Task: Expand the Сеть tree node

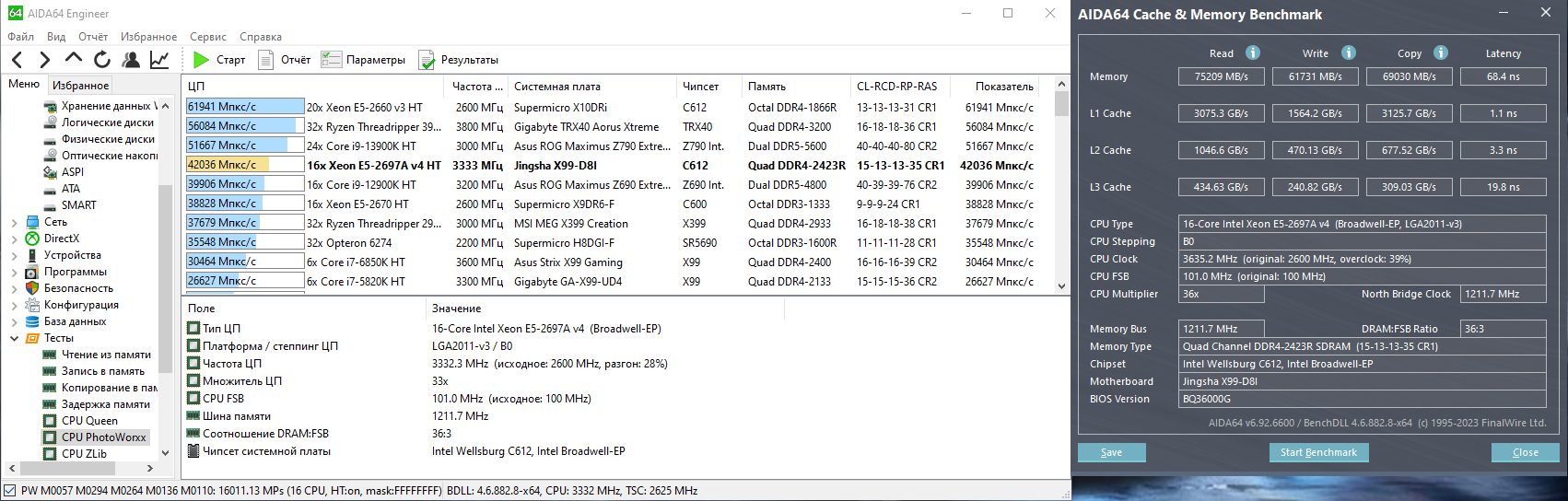Action: [x=14, y=222]
